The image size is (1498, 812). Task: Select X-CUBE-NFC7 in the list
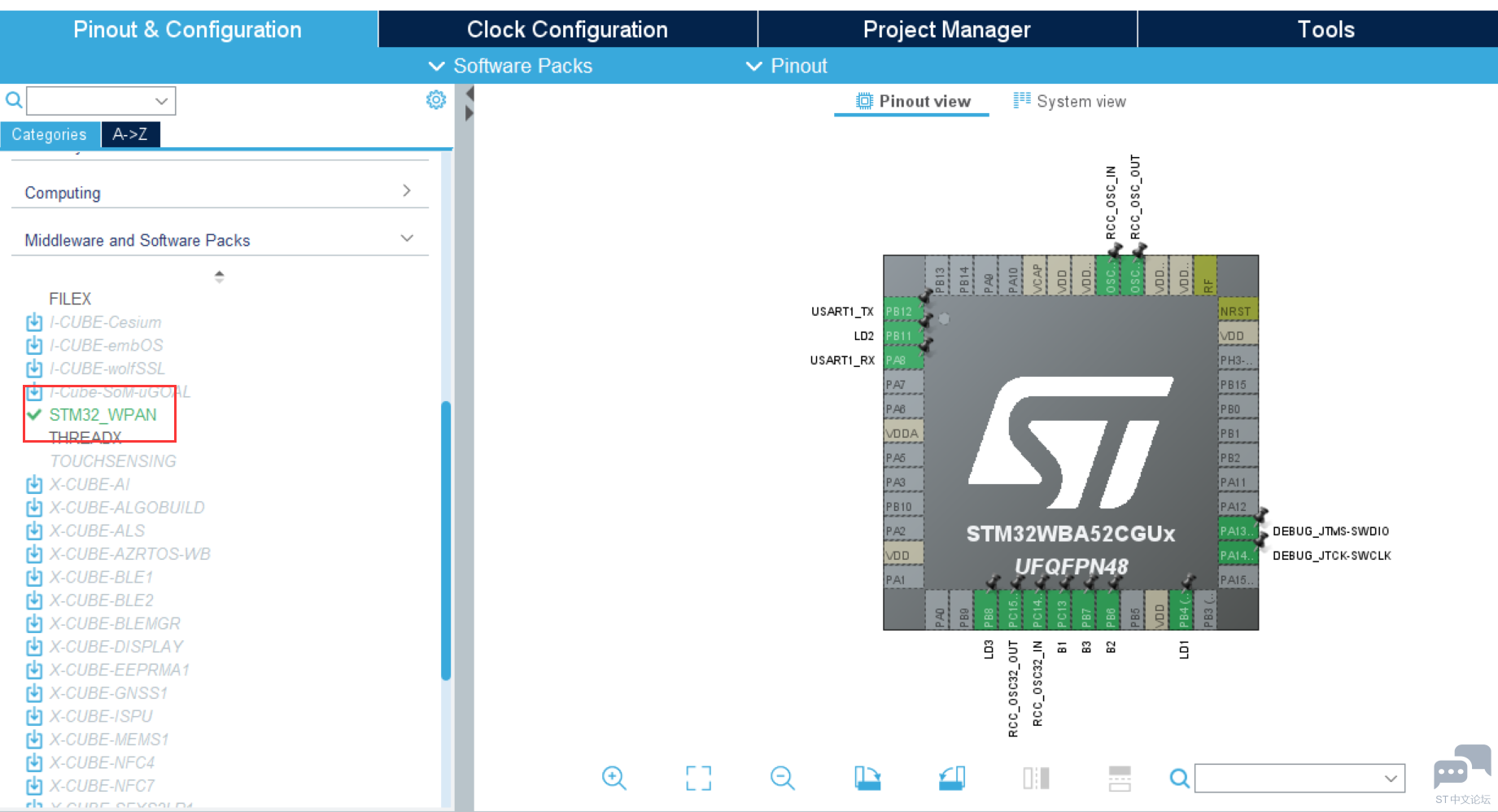102,786
